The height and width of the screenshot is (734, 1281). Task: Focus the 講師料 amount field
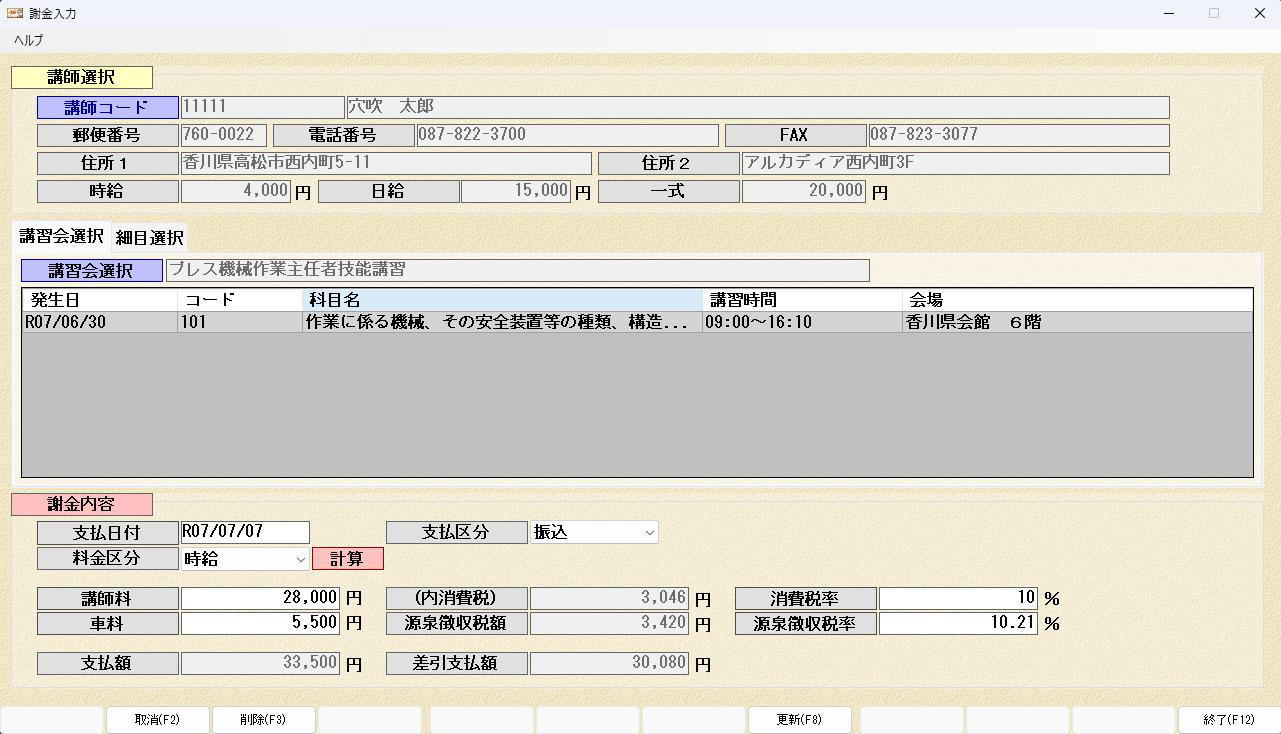pyautogui.click(x=260, y=598)
